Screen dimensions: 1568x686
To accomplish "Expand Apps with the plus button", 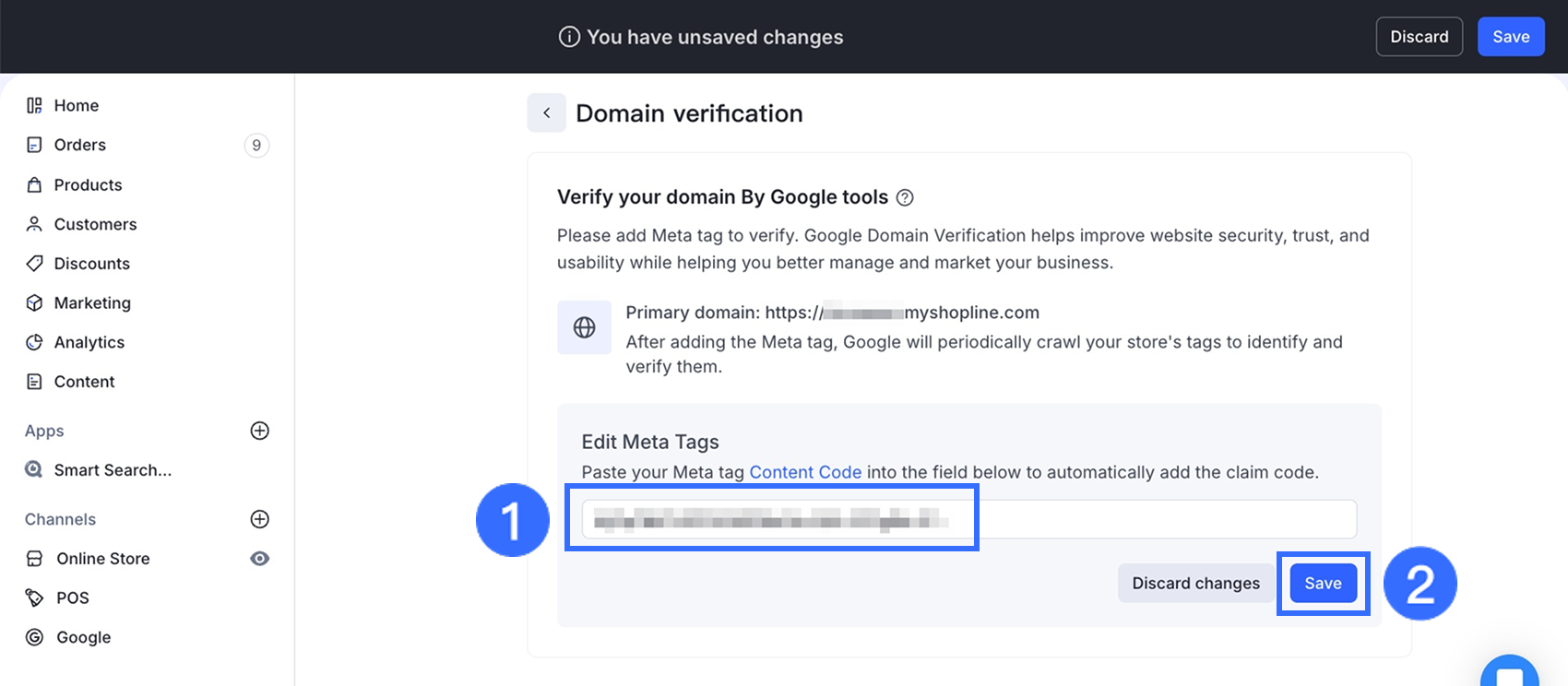I will (260, 431).
